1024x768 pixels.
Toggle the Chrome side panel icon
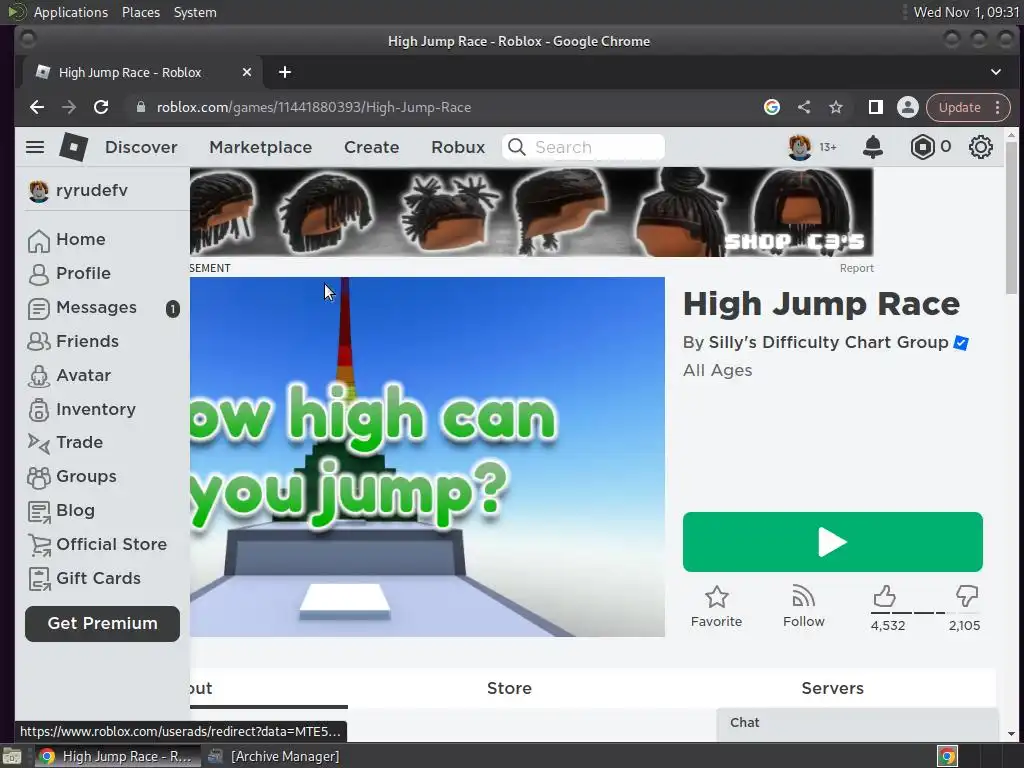[876, 107]
